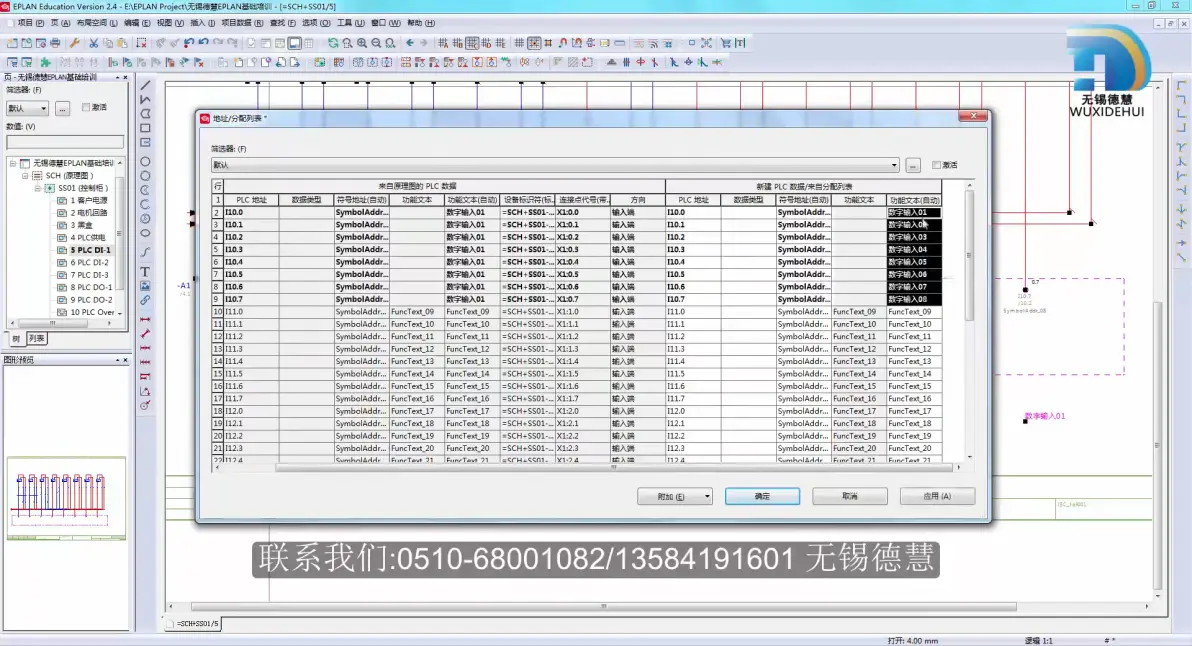
Task: Click the 数值 (V) input field
Action: point(65,142)
